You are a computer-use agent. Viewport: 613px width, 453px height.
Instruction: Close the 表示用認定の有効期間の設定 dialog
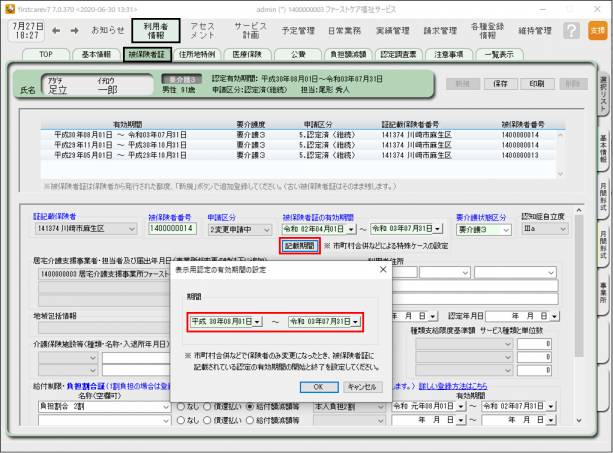pyautogui.click(x=383, y=269)
